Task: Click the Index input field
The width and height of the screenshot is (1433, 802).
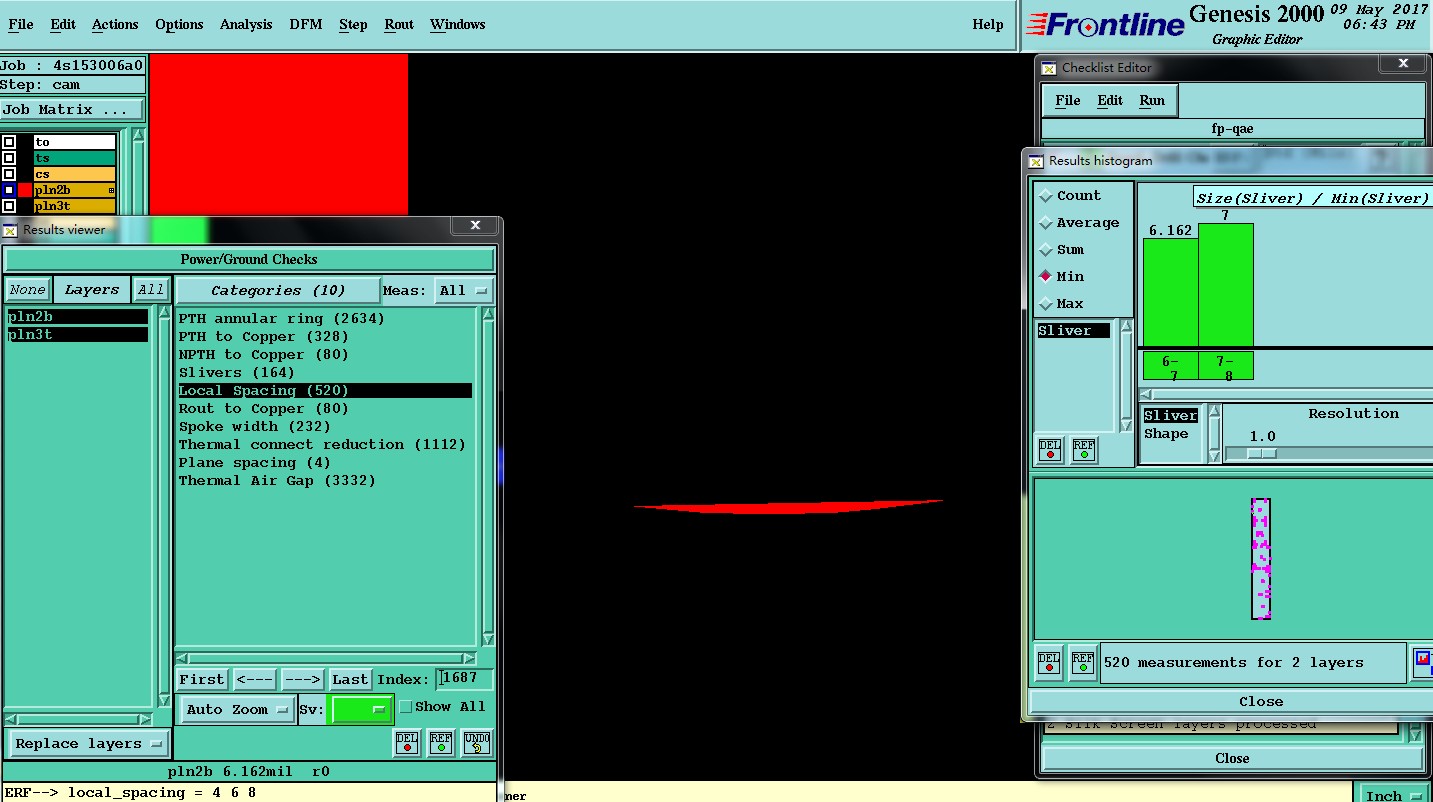Action: (x=464, y=679)
